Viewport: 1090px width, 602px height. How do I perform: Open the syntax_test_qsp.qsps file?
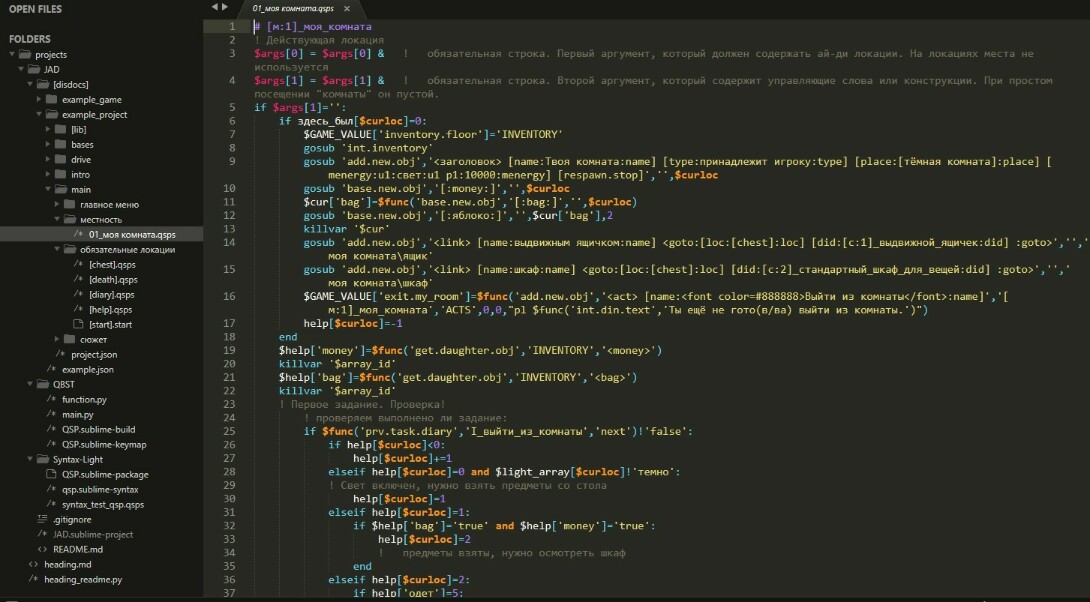click(x=103, y=505)
